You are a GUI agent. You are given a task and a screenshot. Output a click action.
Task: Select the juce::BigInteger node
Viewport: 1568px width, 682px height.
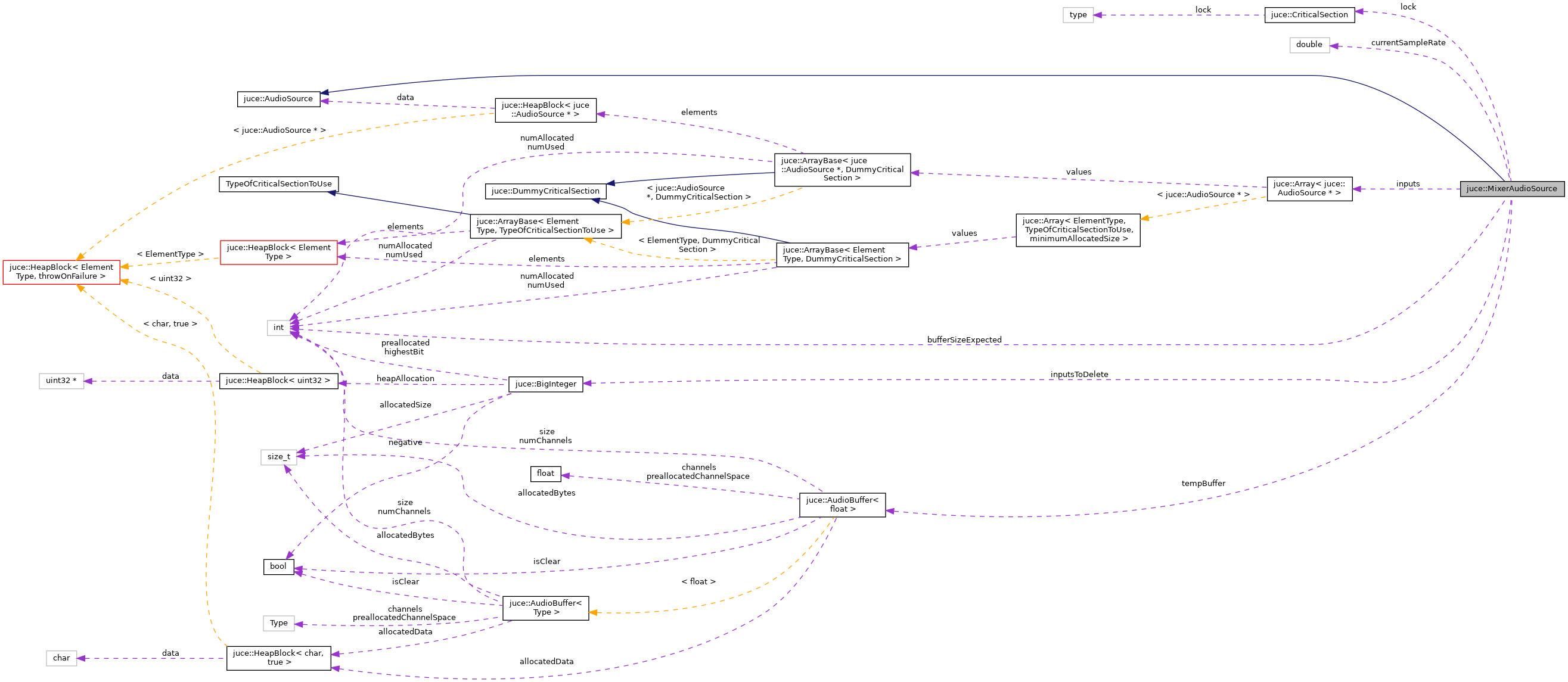click(x=546, y=384)
